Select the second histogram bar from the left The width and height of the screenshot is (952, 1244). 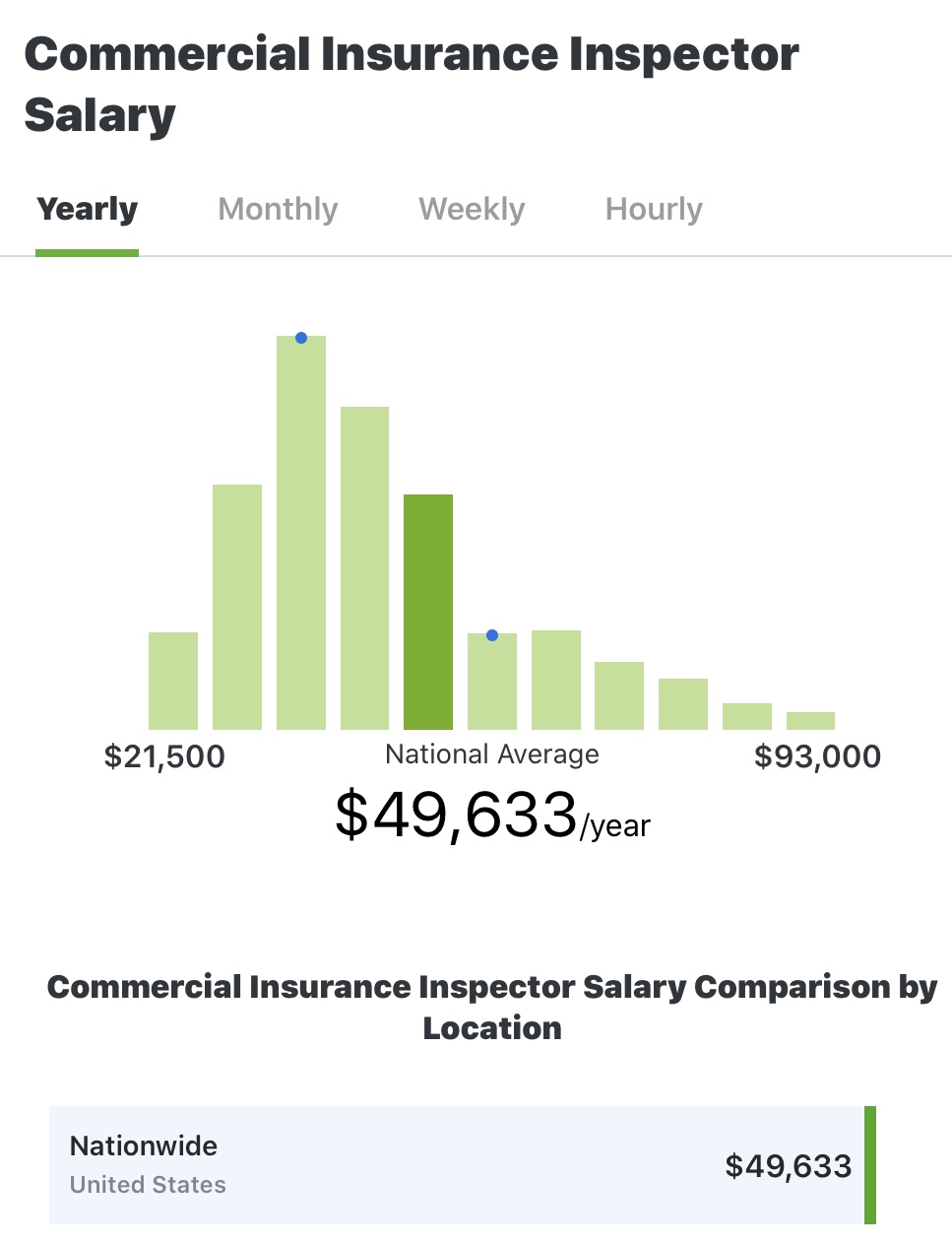coord(237,606)
